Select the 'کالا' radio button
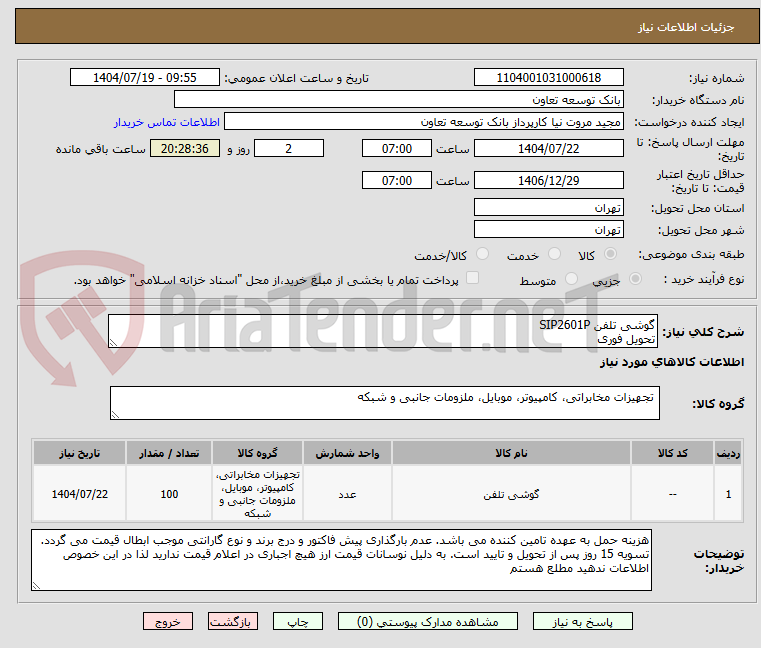This screenshot has width=761, height=648. [610, 253]
